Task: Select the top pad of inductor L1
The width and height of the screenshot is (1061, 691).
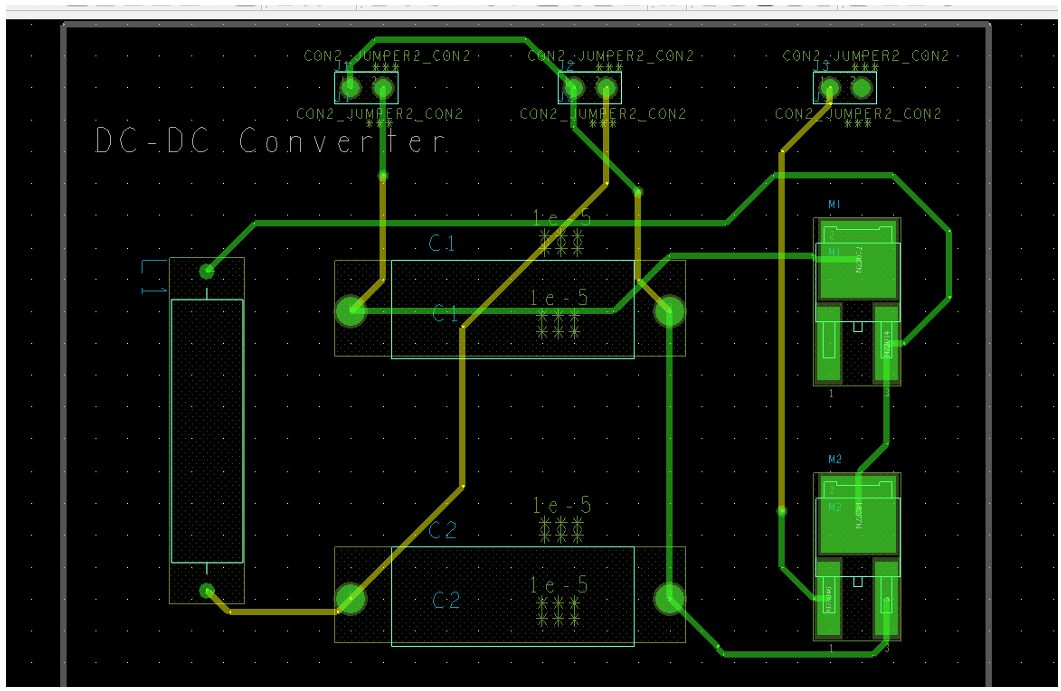Action: pos(207,271)
